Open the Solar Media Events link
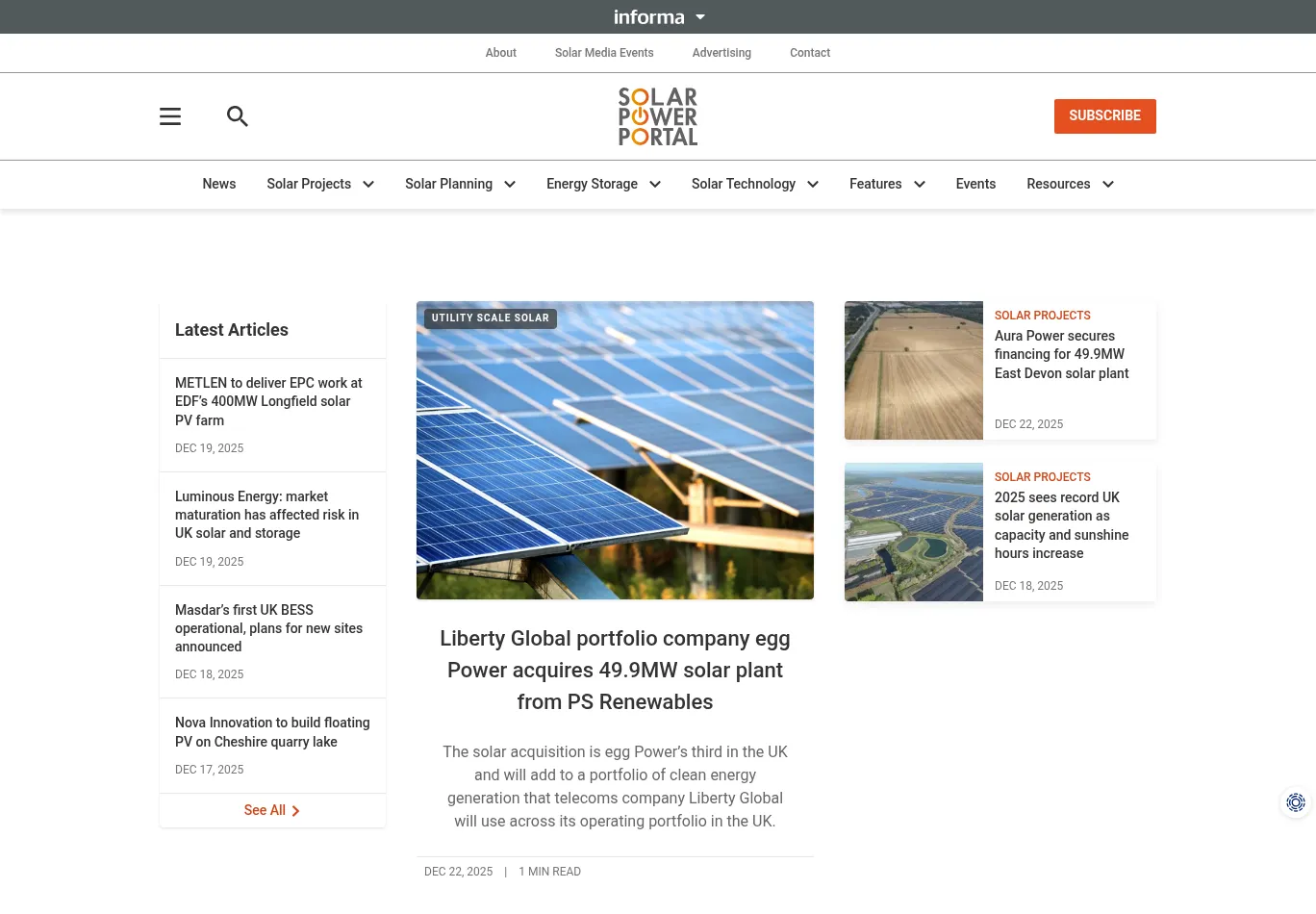The image size is (1316, 914). tap(604, 53)
